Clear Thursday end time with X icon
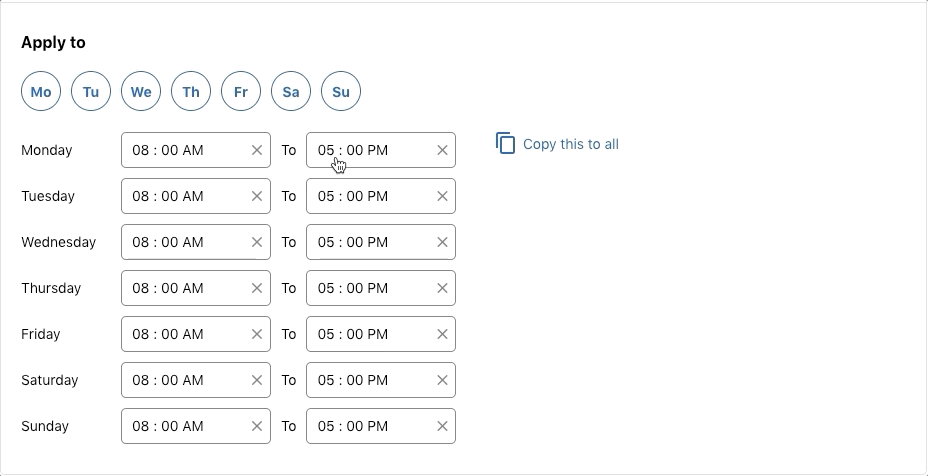The height and width of the screenshot is (476, 928). [442, 288]
